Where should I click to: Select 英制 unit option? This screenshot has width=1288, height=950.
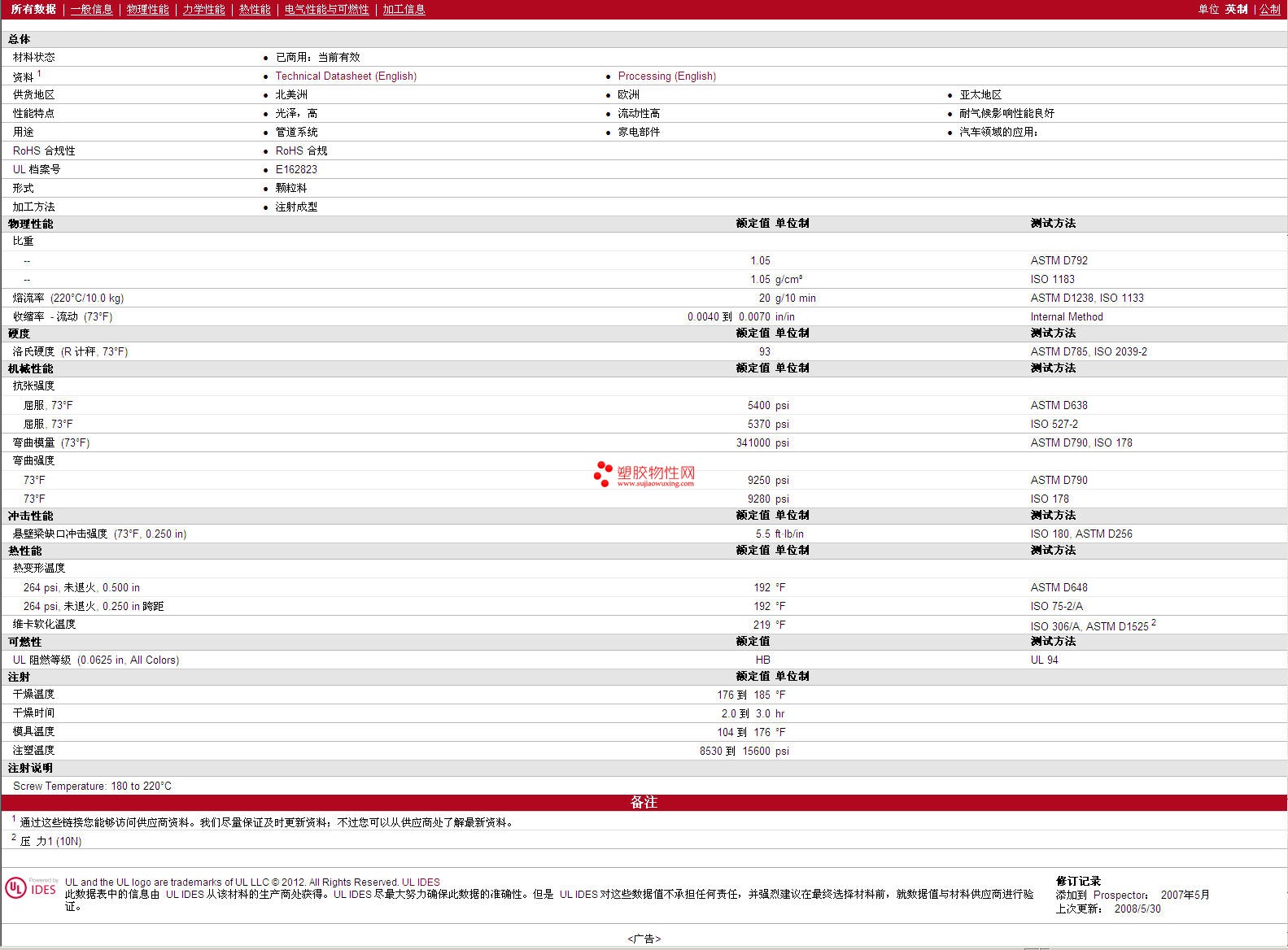[x=1236, y=10]
